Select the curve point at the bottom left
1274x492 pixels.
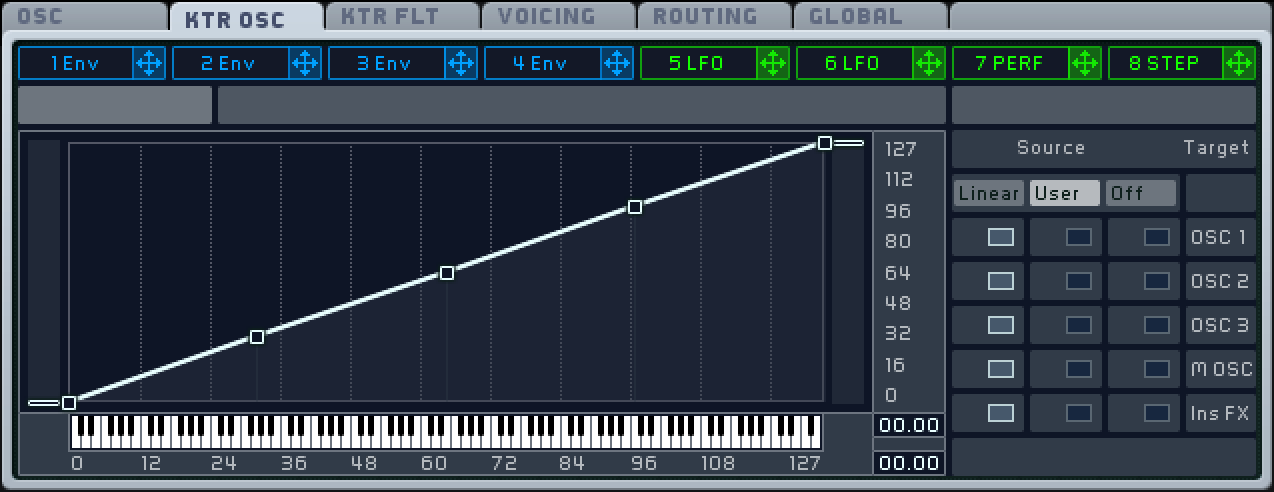coord(69,403)
